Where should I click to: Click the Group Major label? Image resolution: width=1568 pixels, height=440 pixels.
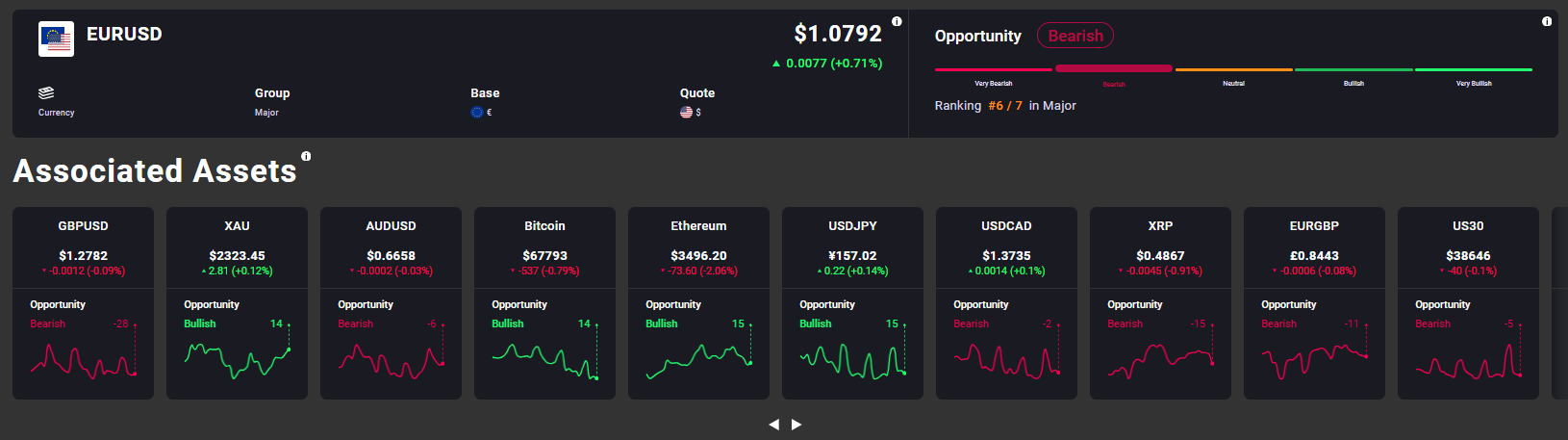coord(266,113)
